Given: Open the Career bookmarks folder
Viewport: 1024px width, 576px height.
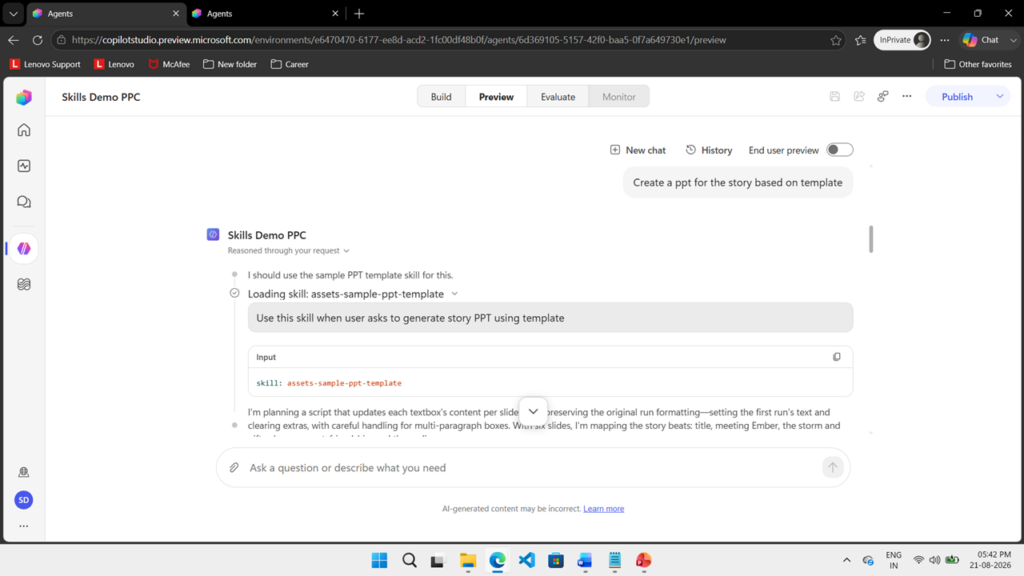Looking at the screenshot, I should 289,64.
